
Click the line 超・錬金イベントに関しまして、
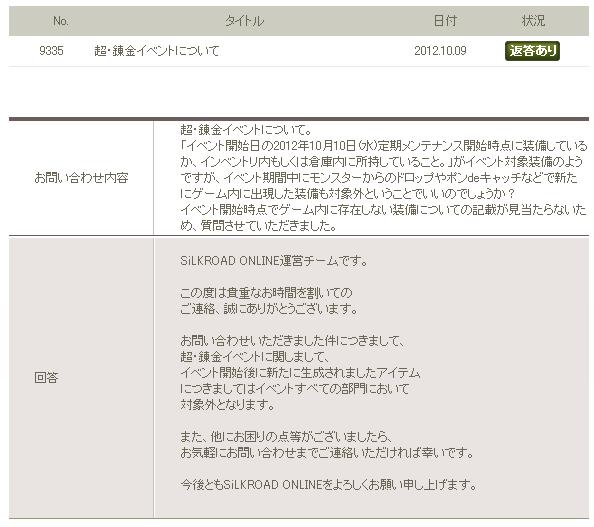(255, 357)
